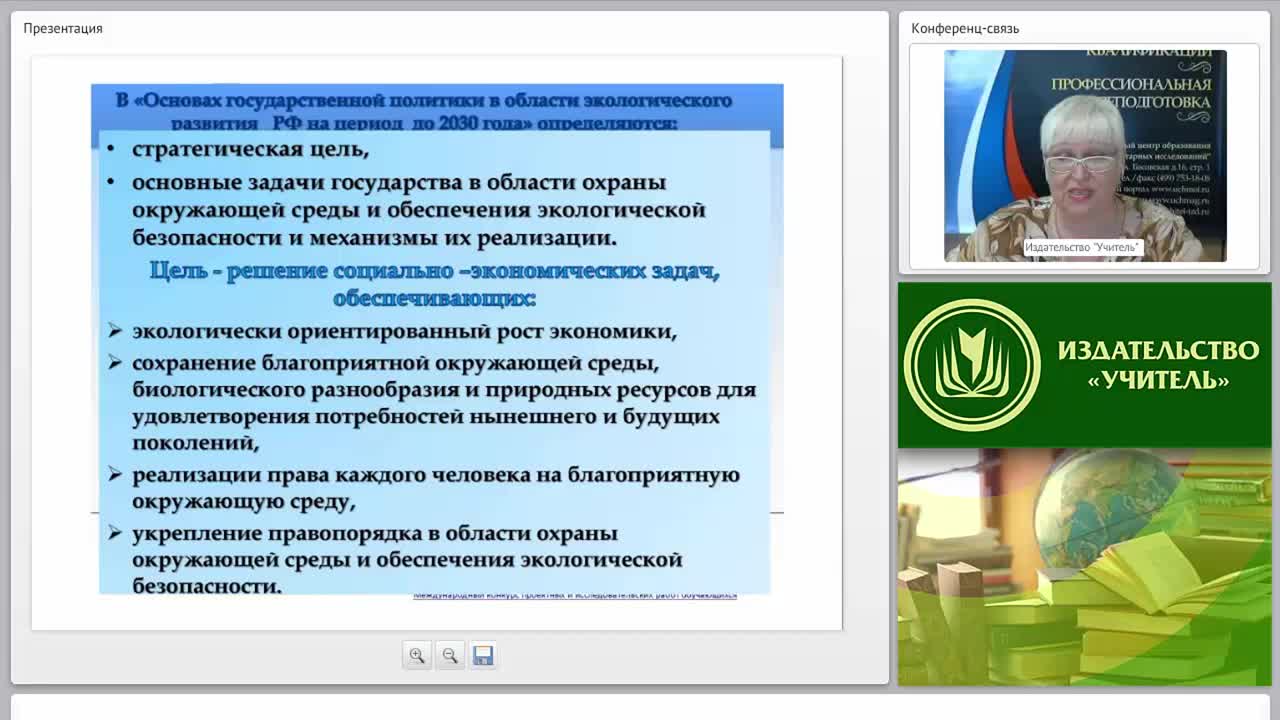Click the item "экологически ориентированный рост экономики"
1280x720 pixels.
pyautogui.click(x=404, y=331)
